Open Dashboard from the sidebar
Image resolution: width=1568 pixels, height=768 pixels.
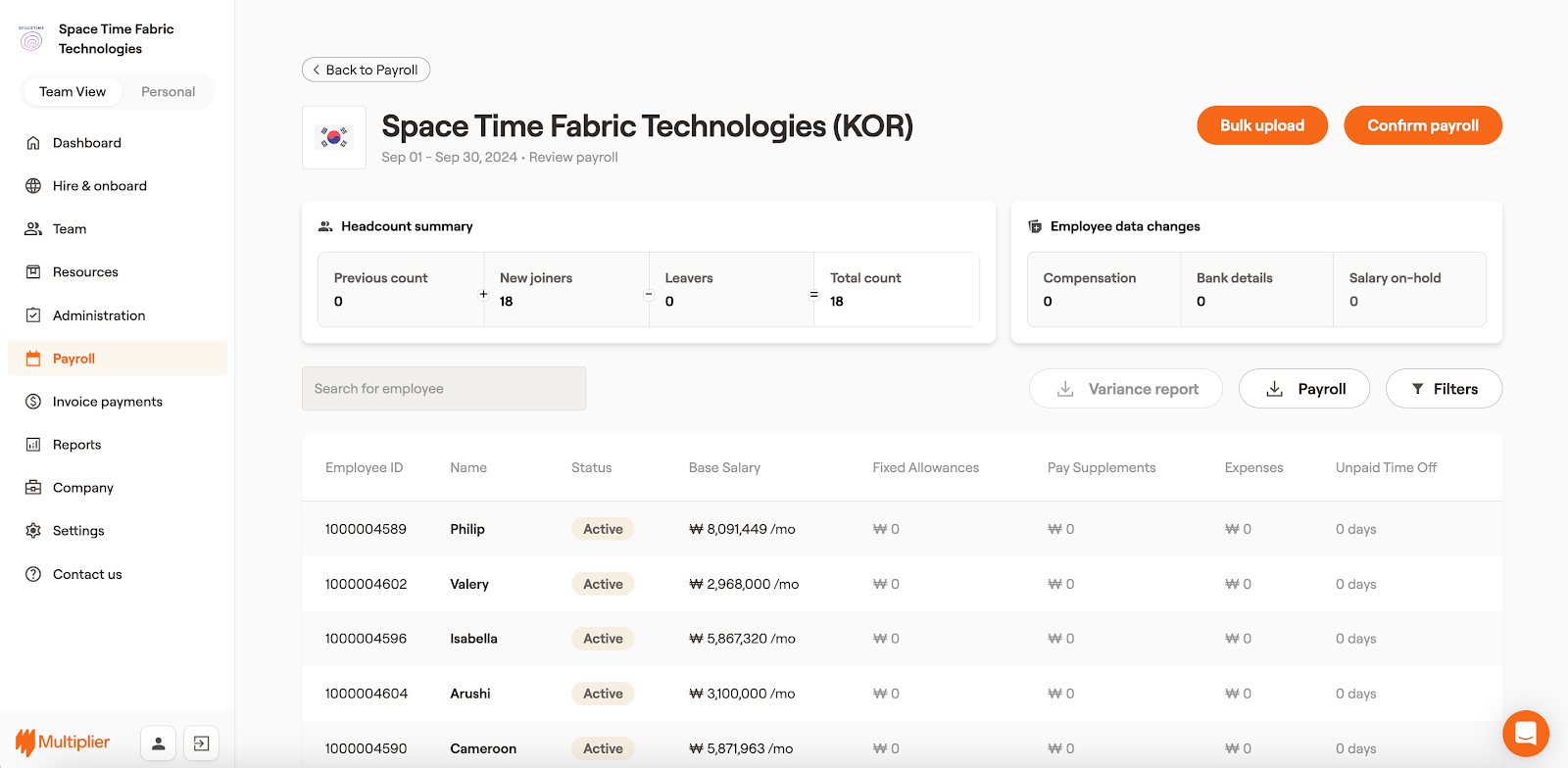[118, 143]
